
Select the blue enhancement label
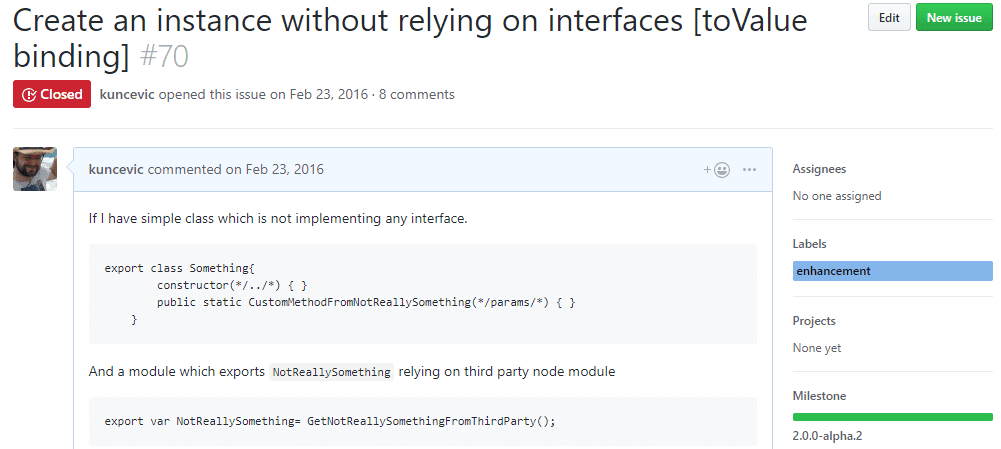click(833, 271)
